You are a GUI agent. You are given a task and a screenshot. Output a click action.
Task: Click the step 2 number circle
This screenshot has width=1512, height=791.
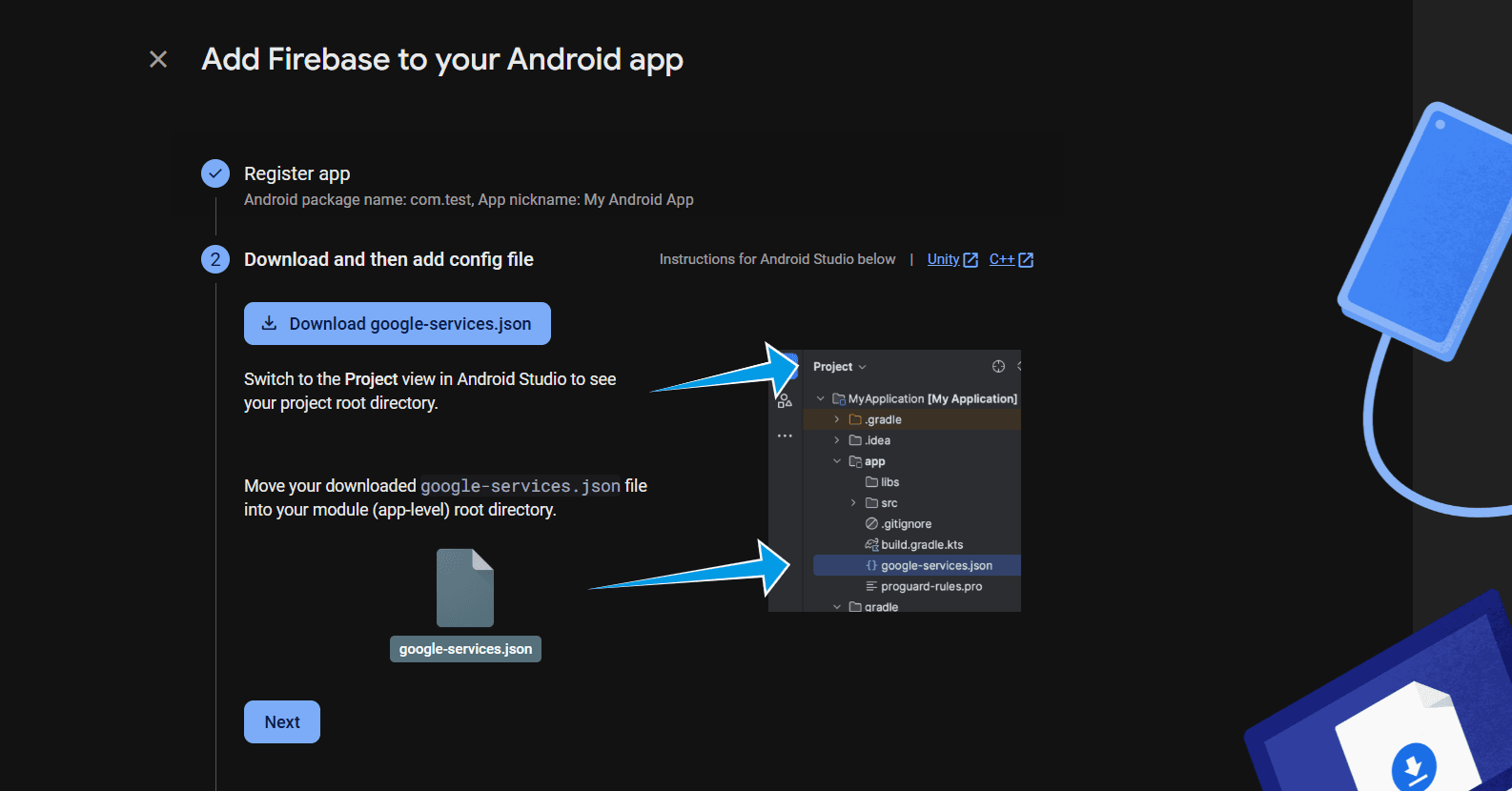[x=215, y=259]
